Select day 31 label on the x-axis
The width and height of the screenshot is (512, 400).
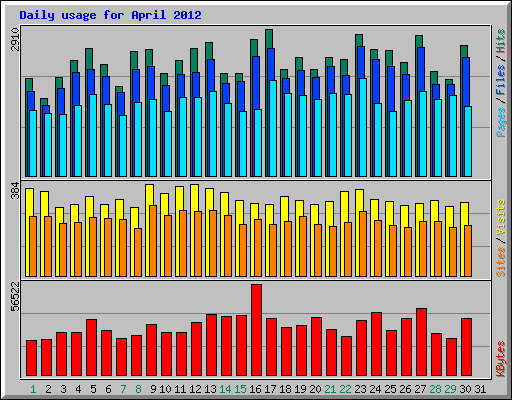tap(480, 389)
